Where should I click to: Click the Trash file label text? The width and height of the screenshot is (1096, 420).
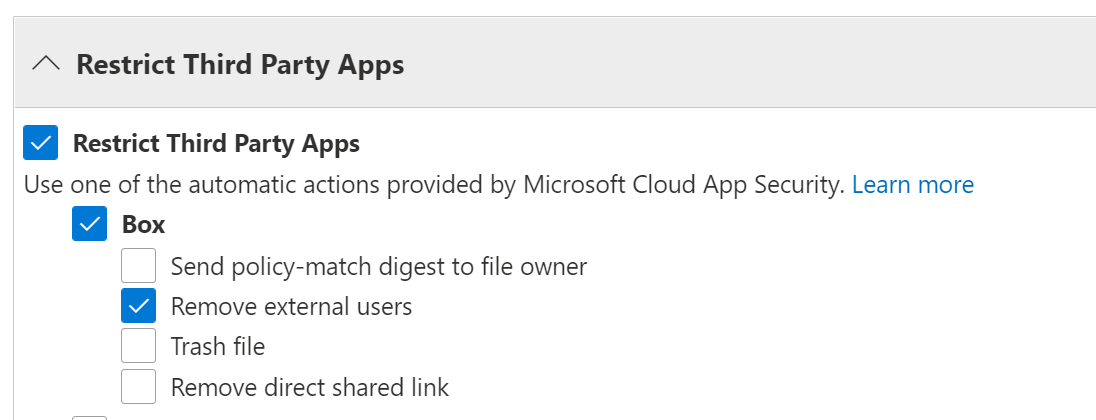[x=217, y=347]
